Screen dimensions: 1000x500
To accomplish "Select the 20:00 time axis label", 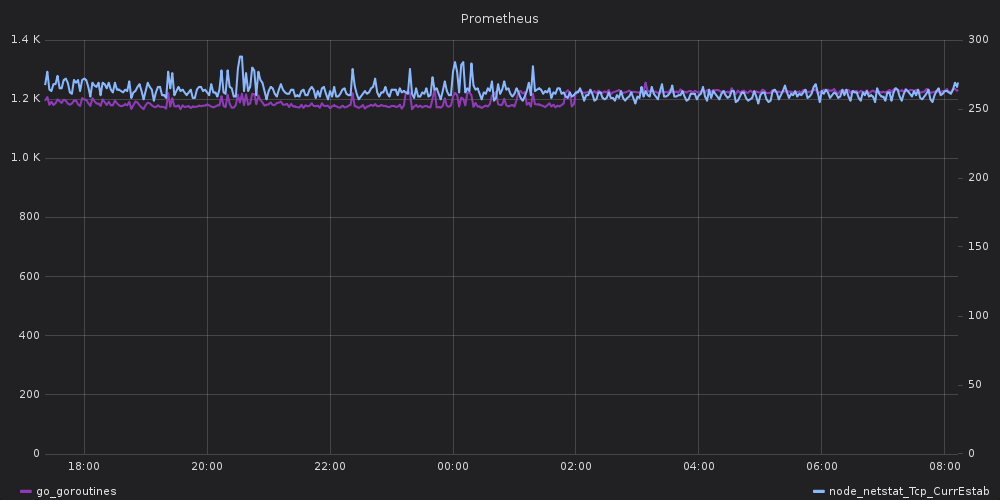I will (x=207, y=467).
